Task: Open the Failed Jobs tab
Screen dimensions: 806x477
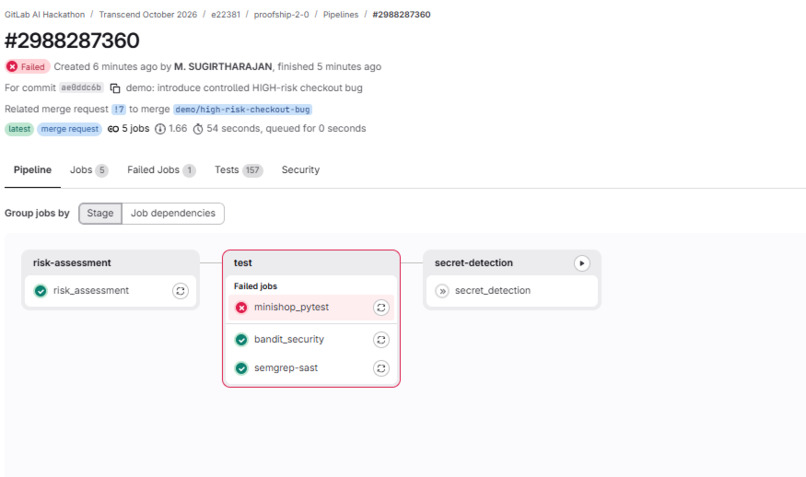Action: click(161, 170)
